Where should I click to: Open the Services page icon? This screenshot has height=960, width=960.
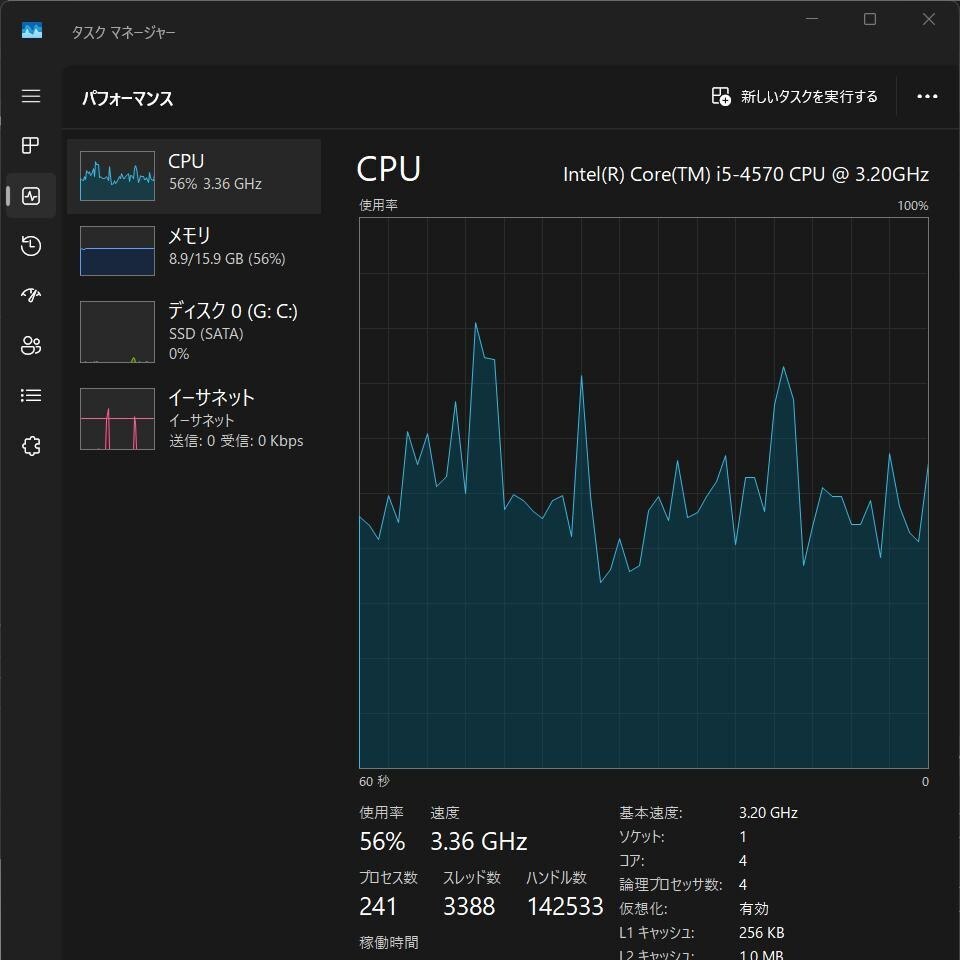pyautogui.click(x=31, y=446)
